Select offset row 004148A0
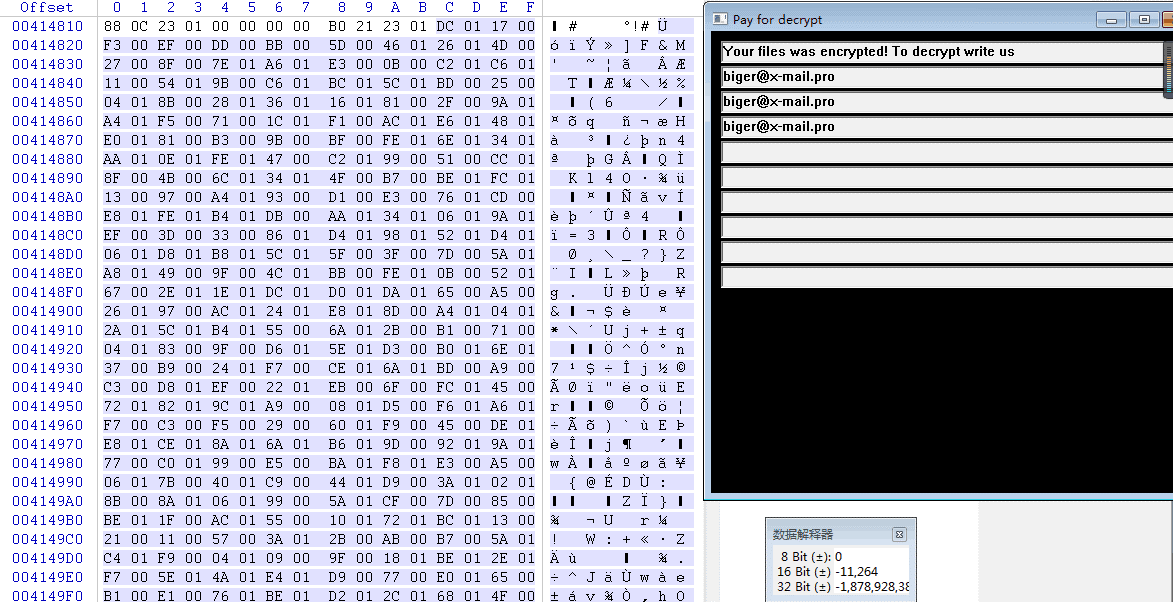 [x=47, y=197]
